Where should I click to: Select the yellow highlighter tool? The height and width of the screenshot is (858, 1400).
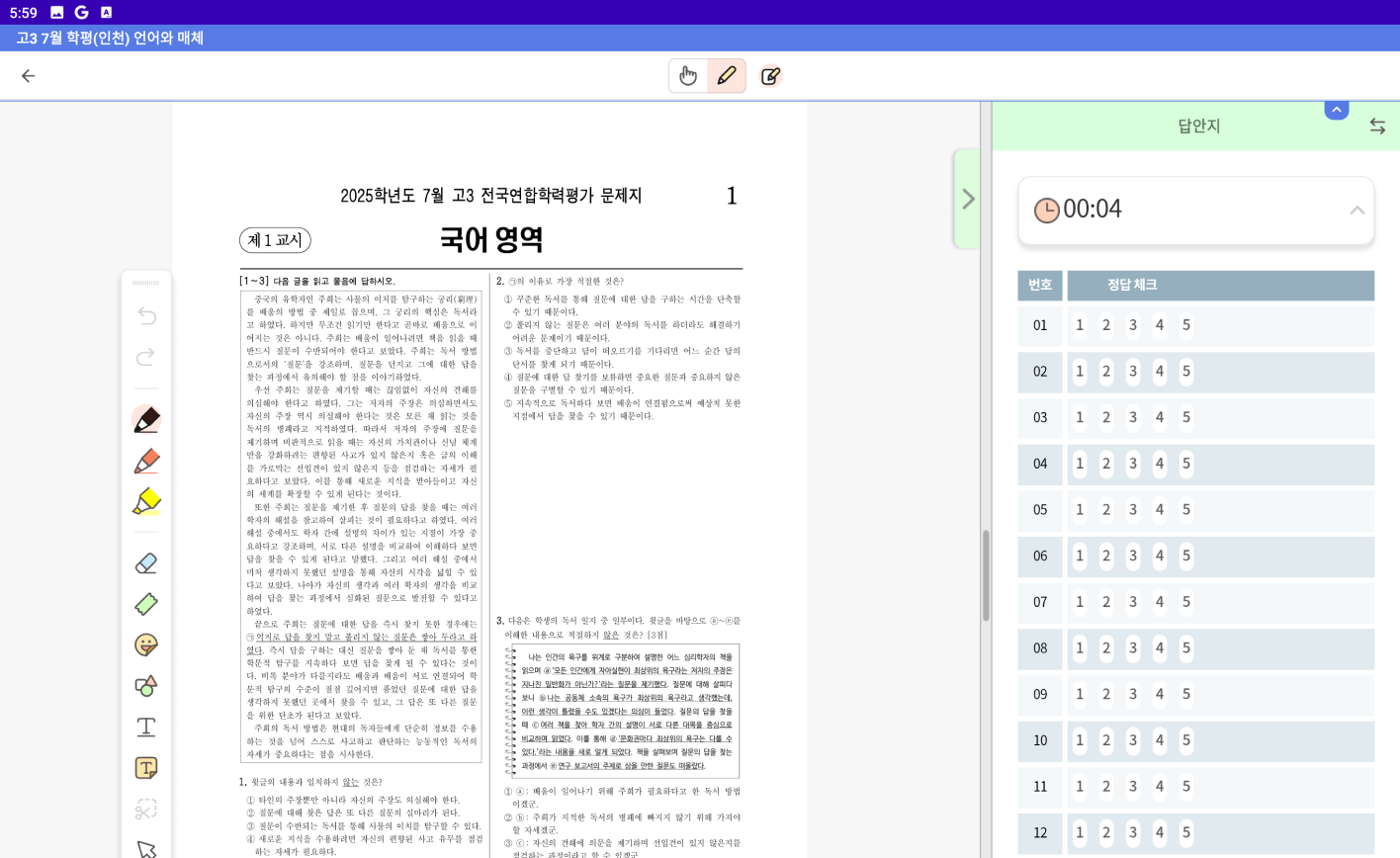click(146, 501)
